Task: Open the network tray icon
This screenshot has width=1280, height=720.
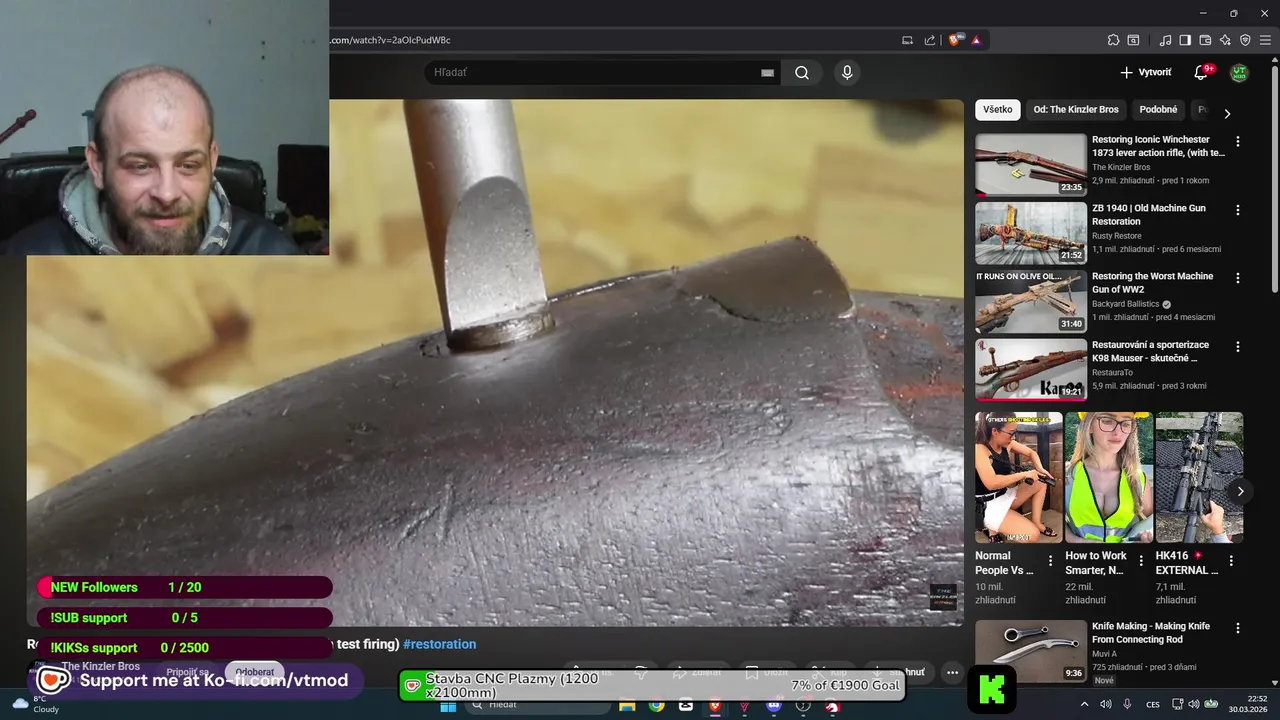Action: click(x=1177, y=704)
